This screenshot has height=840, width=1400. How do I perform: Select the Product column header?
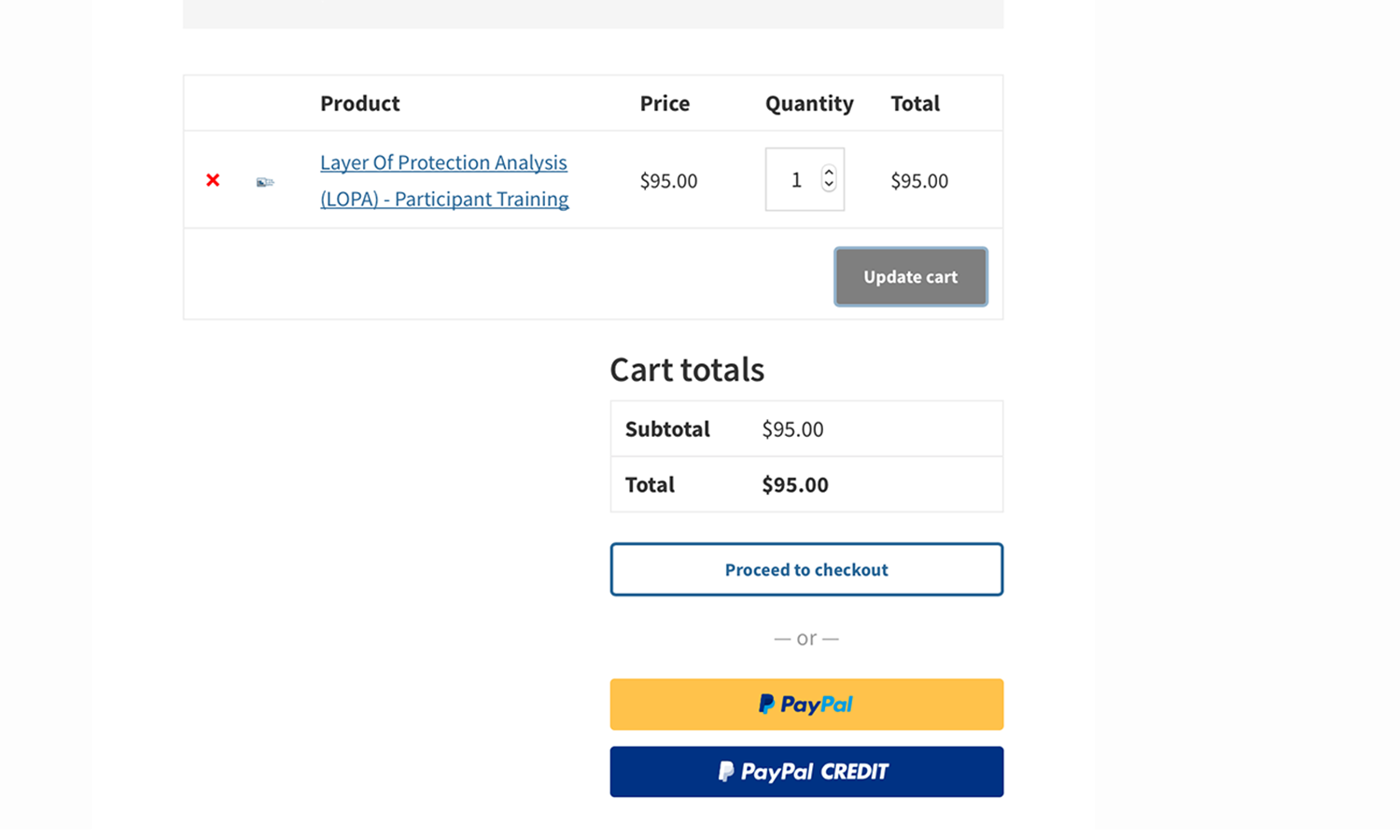tap(360, 104)
